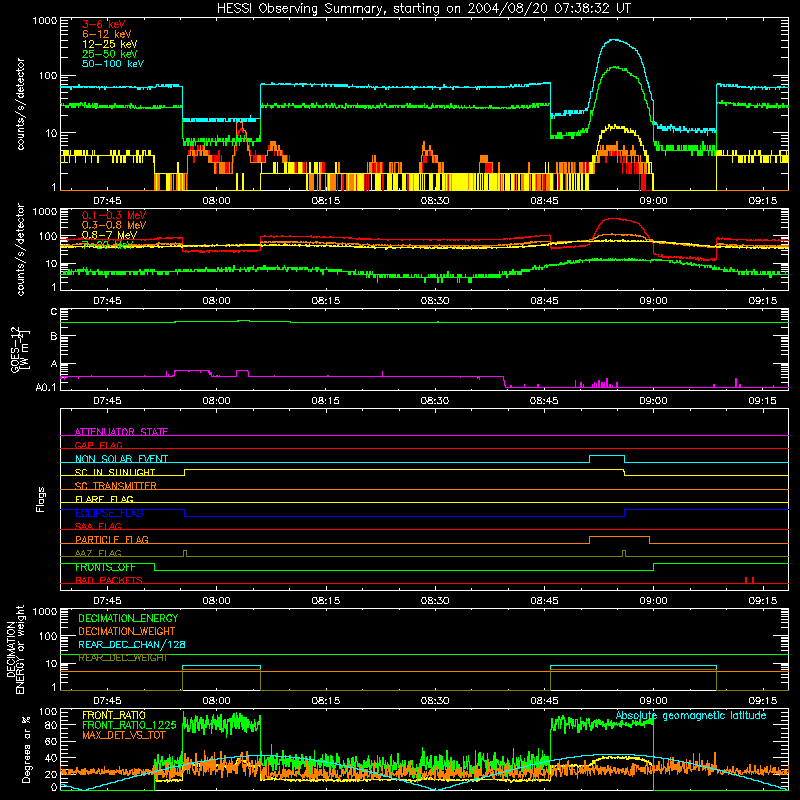Click "08:00" tick below the Flags panel
This screenshot has width=800, height=800.
point(216,601)
